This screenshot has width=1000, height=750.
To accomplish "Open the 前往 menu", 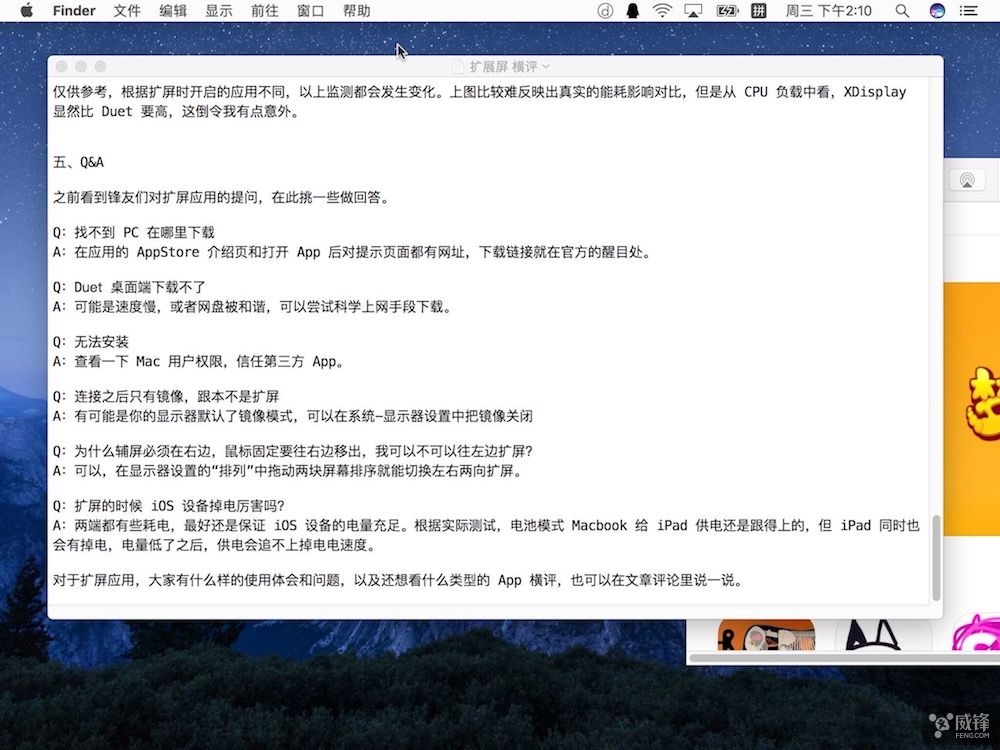I will click(265, 11).
